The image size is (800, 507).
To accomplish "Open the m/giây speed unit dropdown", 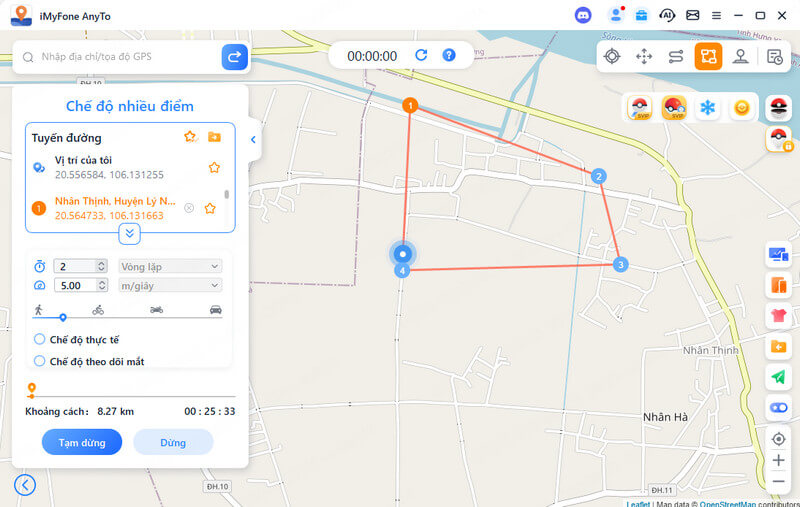I will pos(170,286).
